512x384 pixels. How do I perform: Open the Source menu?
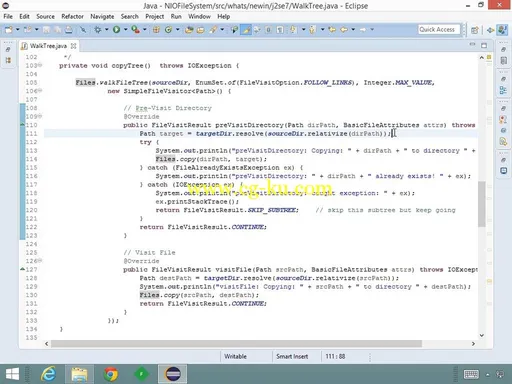click(x=45, y=16)
